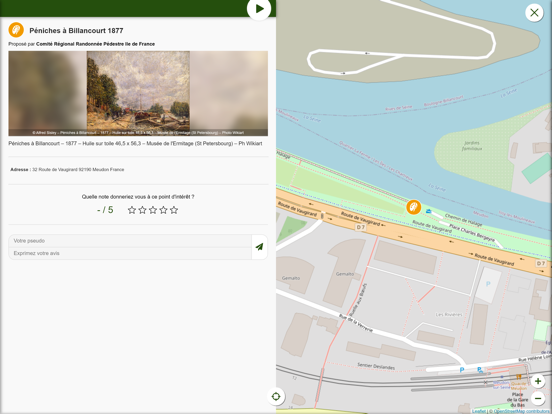Click the painting caption below the image
This screenshot has width=552, height=414.
[x=135, y=144]
